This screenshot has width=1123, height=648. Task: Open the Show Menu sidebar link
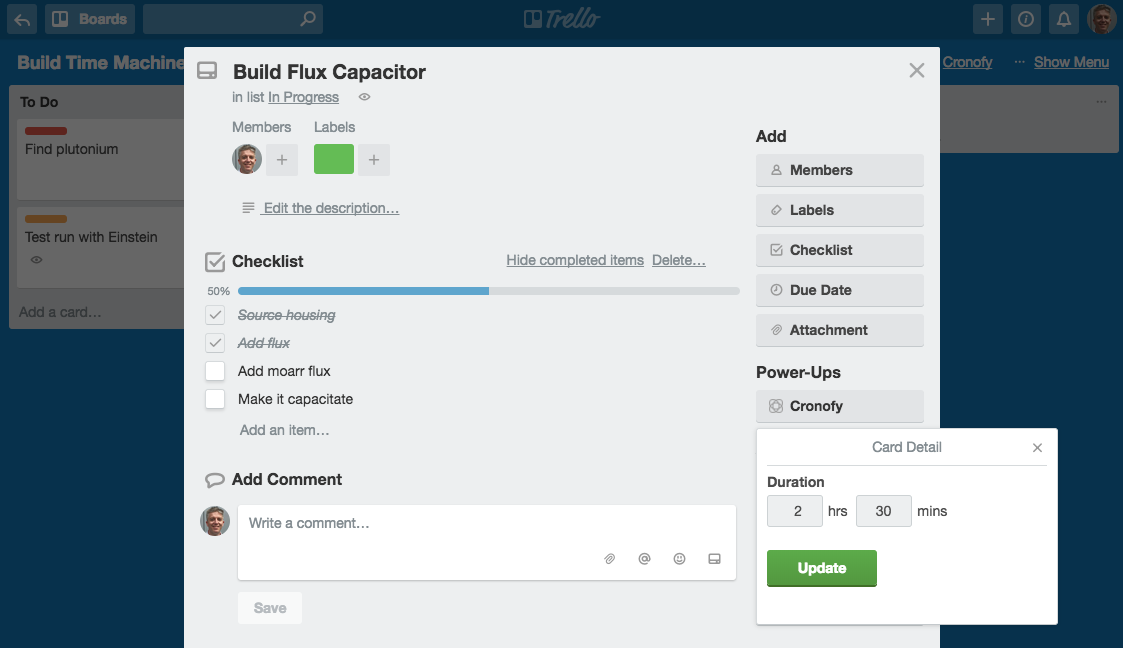pyautogui.click(x=1071, y=62)
